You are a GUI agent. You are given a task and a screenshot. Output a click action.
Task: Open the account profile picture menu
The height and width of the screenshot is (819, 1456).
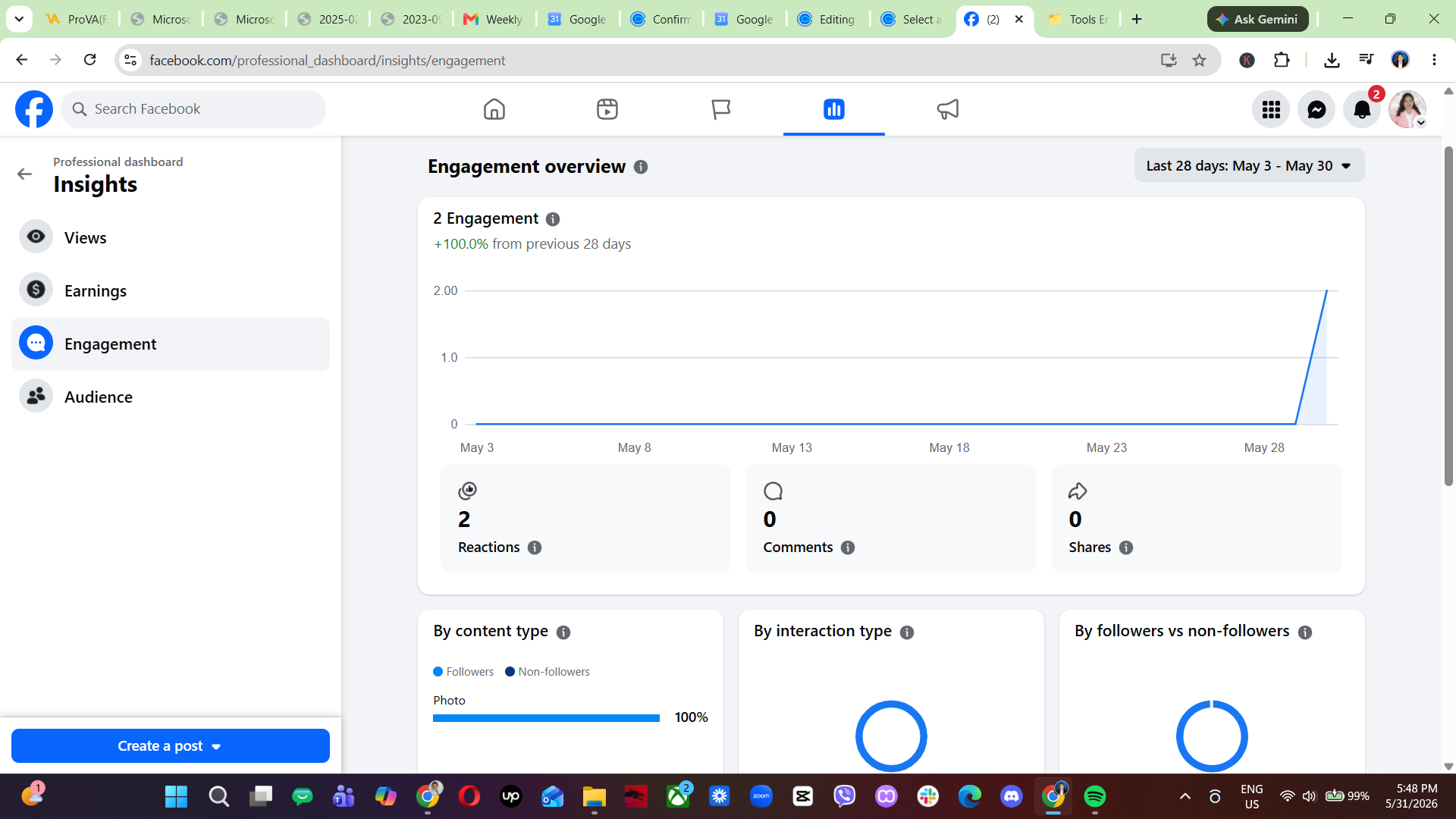click(1407, 109)
